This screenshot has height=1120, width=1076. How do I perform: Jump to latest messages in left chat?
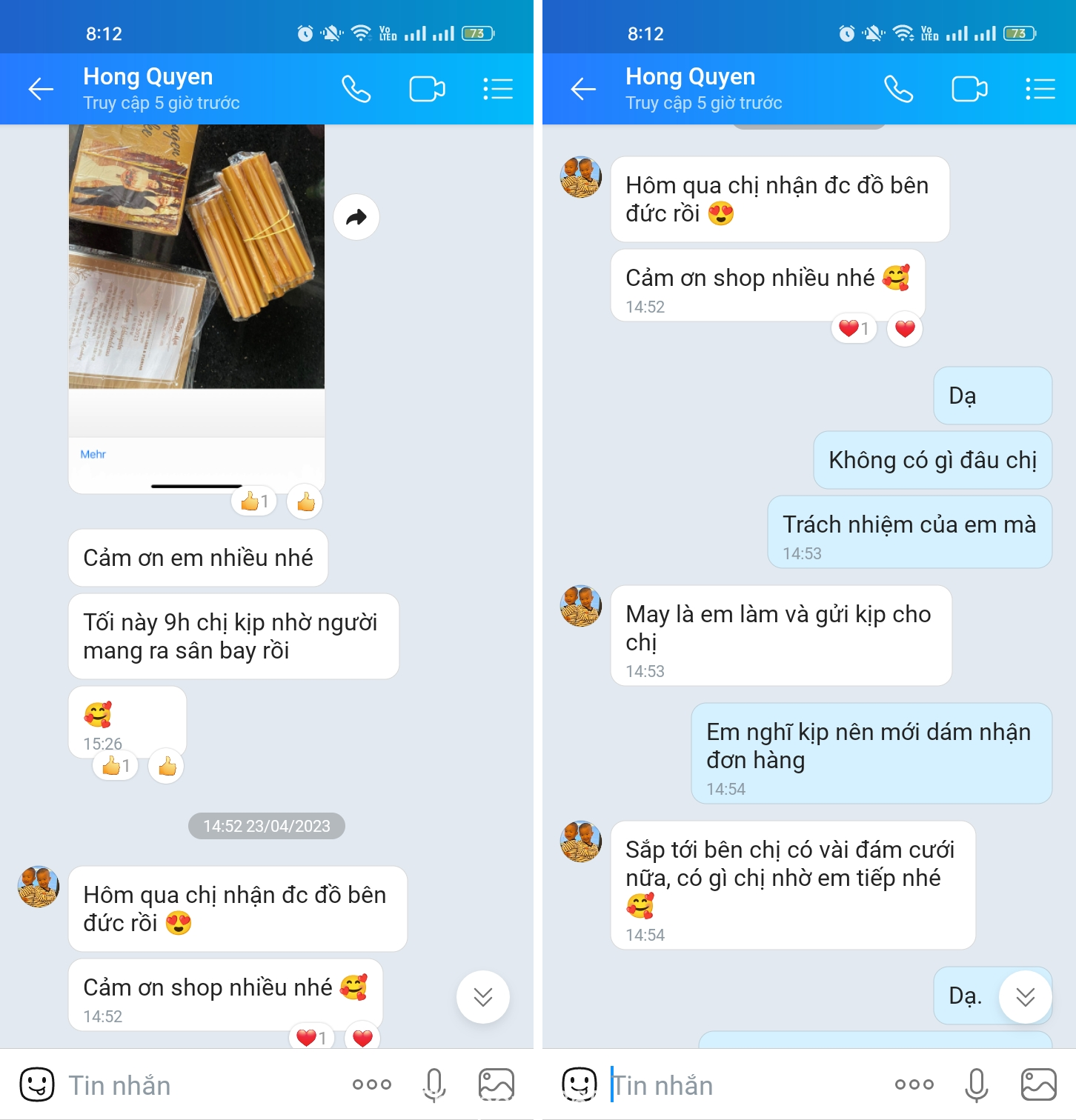click(x=483, y=997)
